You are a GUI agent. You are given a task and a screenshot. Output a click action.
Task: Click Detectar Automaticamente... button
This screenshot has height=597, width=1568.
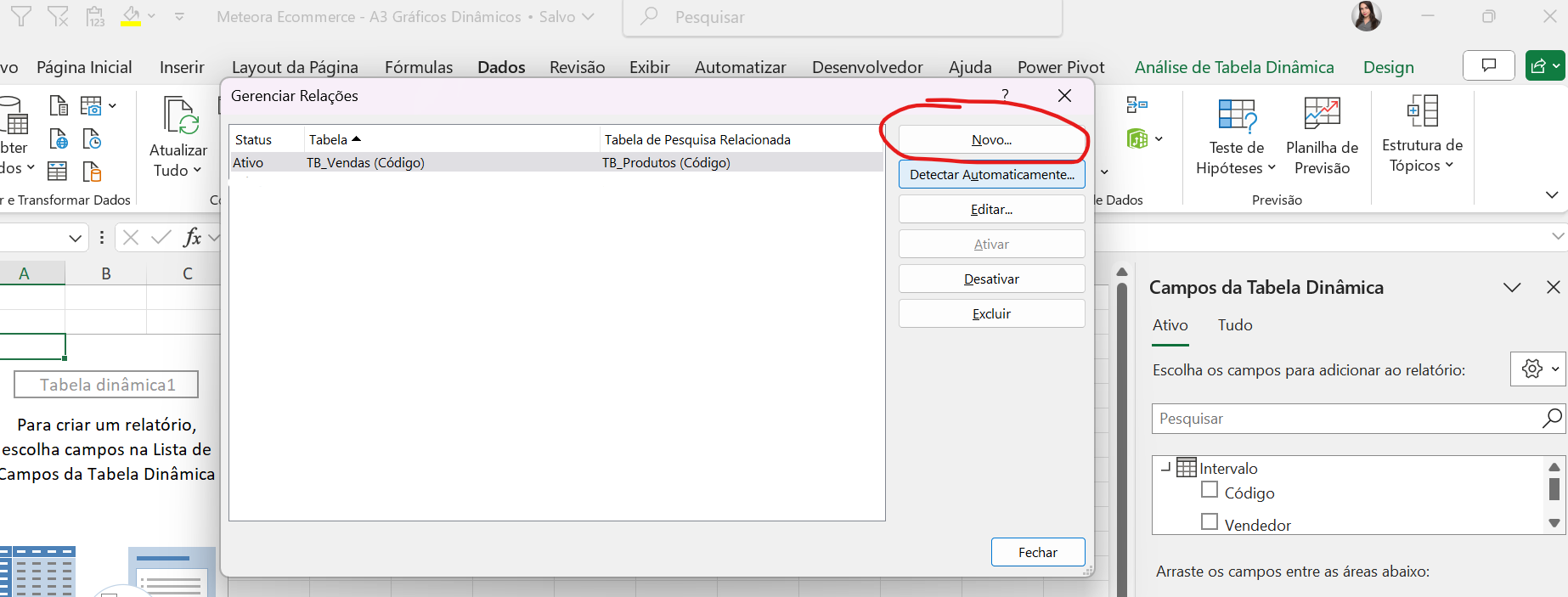click(991, 174)
